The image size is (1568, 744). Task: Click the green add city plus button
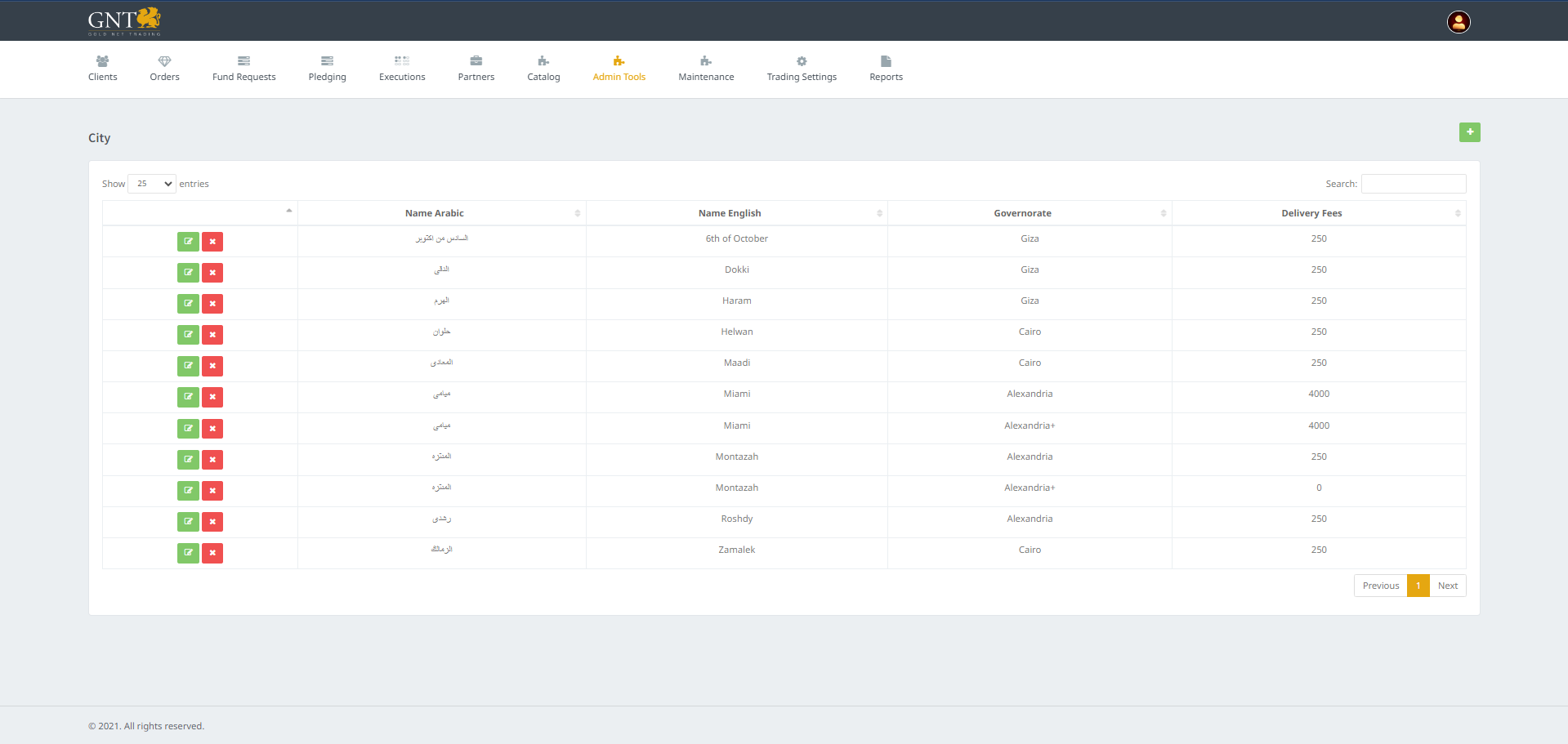tap(1469, 132)
